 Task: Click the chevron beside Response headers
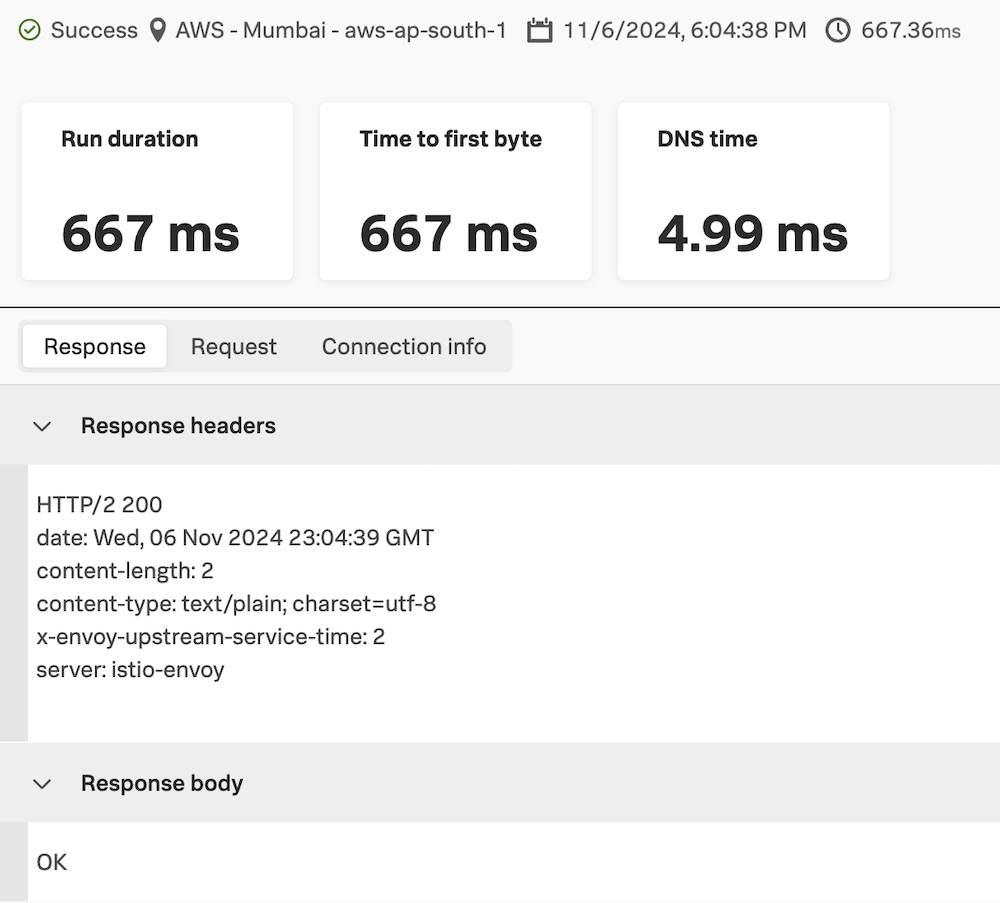point(42,427)
